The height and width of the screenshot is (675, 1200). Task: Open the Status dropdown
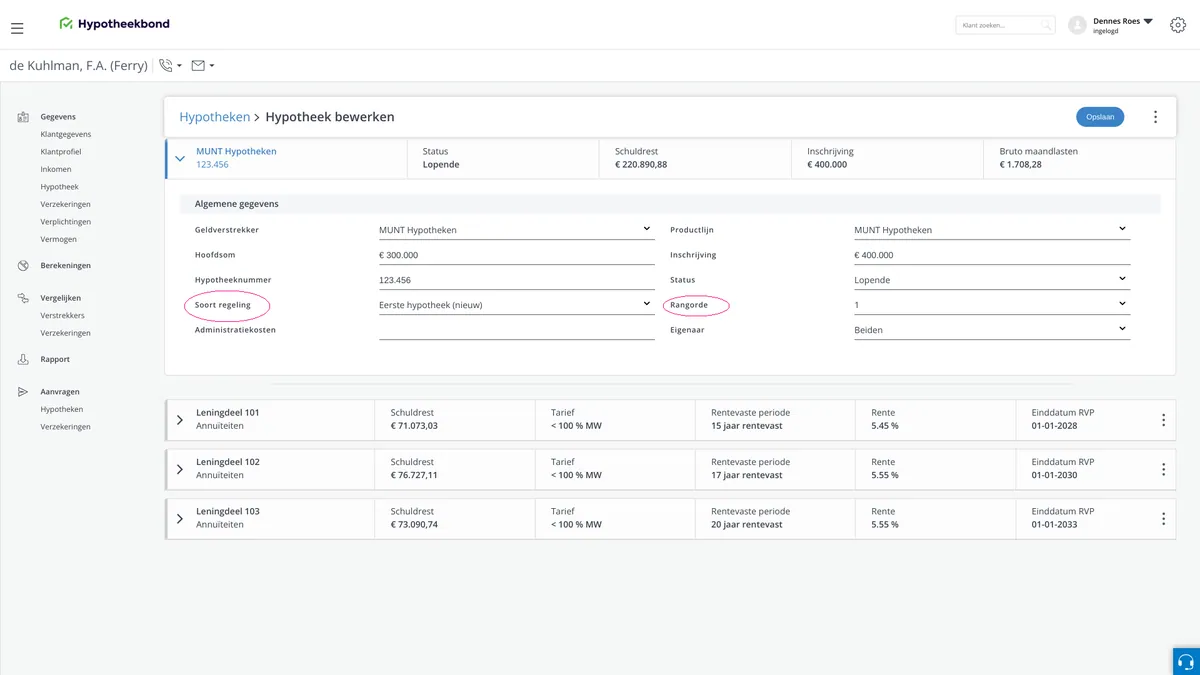992,280
